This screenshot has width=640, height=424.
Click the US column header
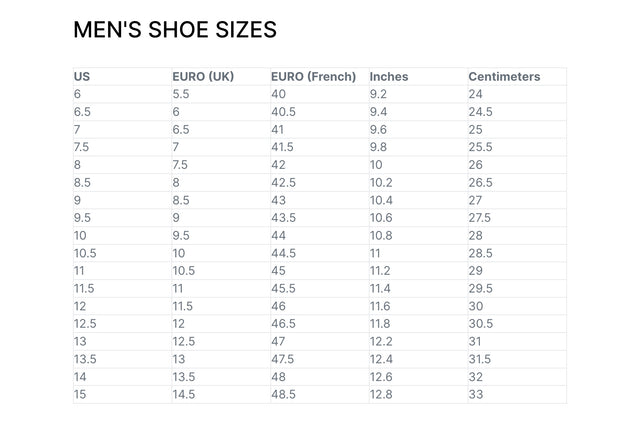point(82,76)
